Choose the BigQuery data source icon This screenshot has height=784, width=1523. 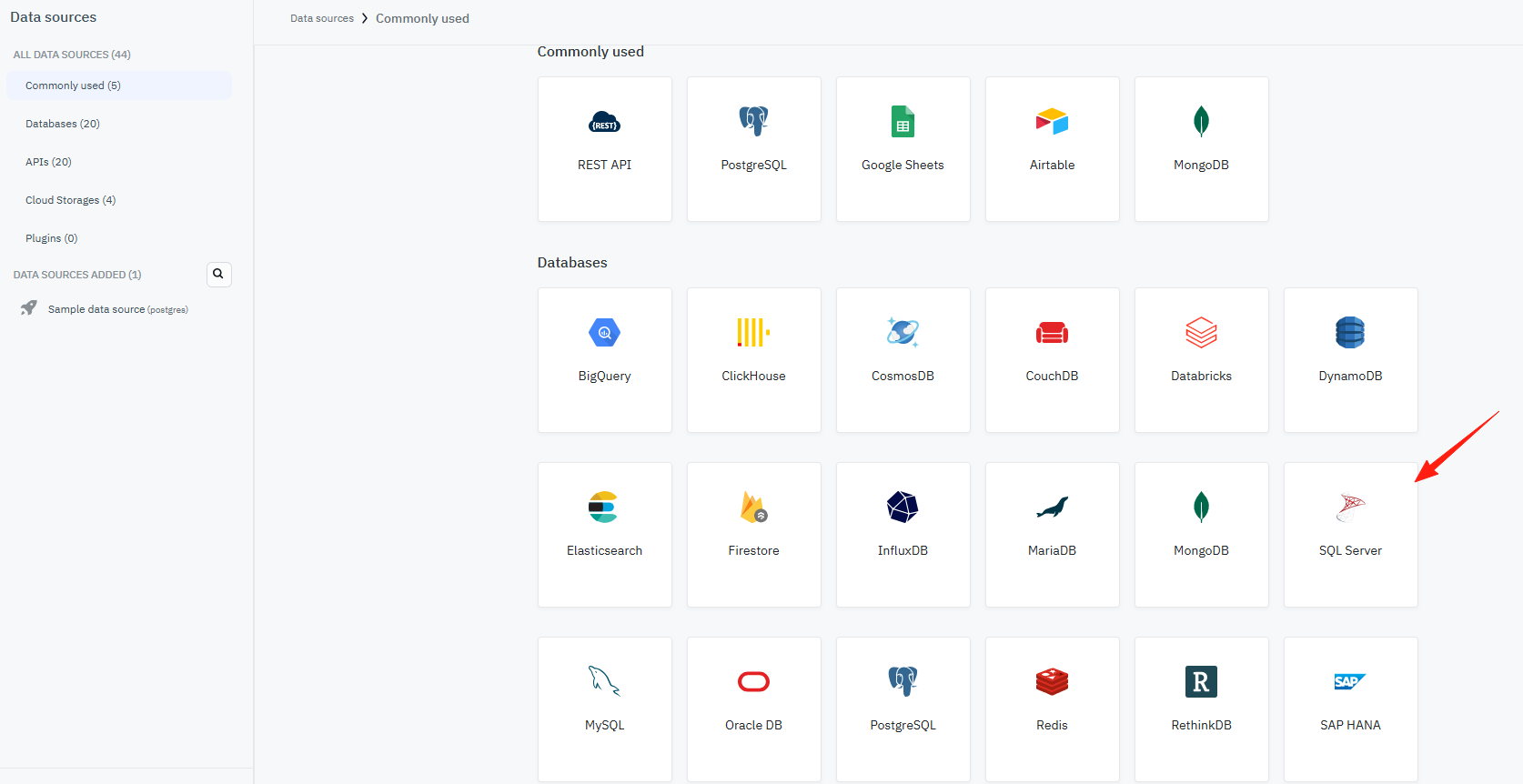click(x=604, y=332)
